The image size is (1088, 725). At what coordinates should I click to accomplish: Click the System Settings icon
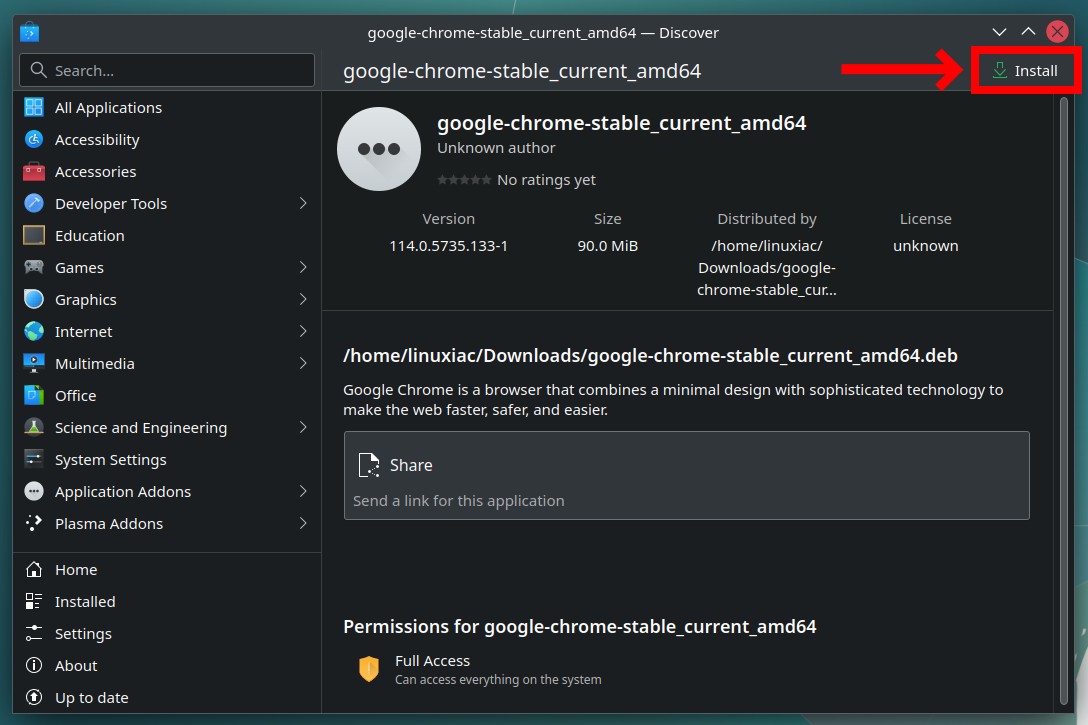click(33, 459)
